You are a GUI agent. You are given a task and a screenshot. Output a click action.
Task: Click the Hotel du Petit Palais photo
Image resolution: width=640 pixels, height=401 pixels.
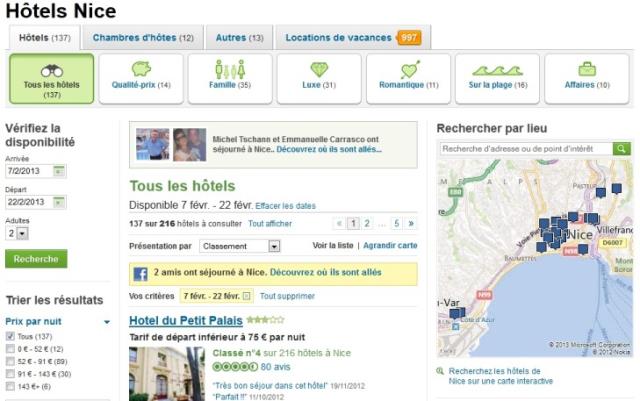(x=167, y=374)
